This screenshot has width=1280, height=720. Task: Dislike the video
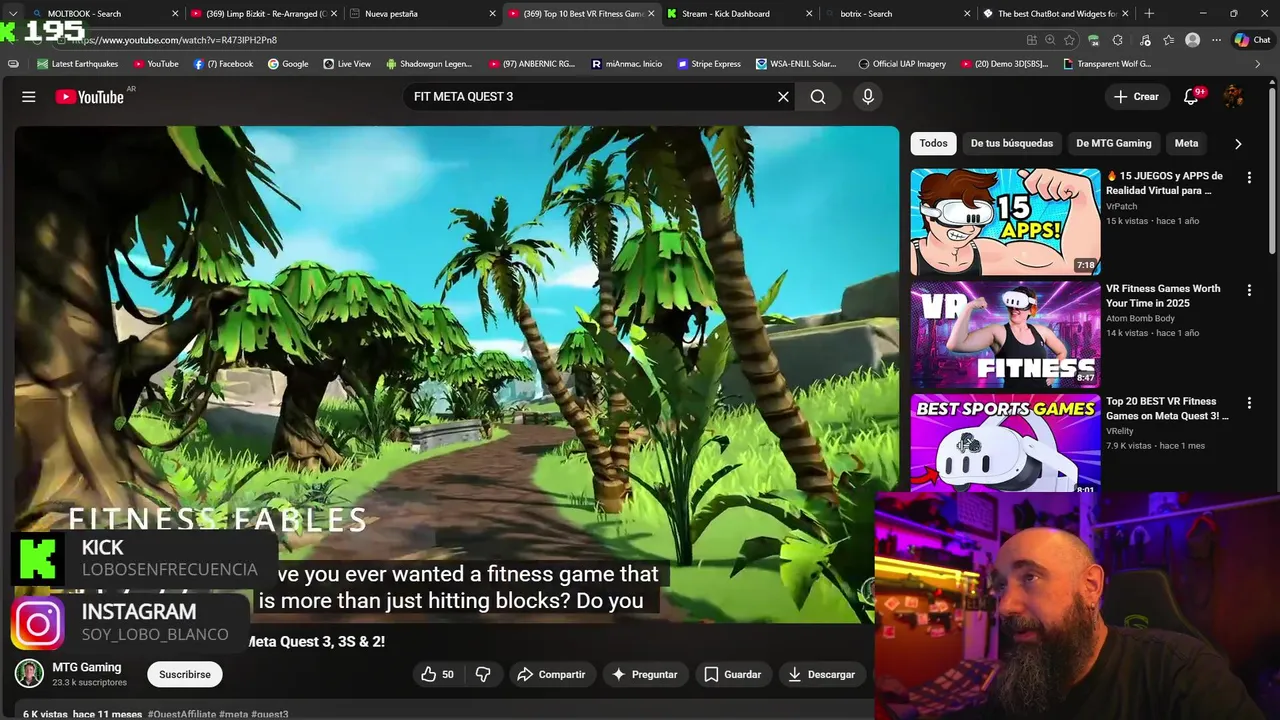483,674
